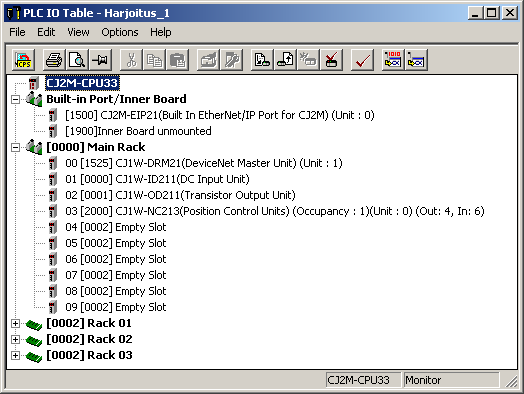Image resolution: width=524 pixels, height=394 pixels.
Task: Click the CPU icon beside CJ2M-CPU33
Action: [x=34, y=83]
